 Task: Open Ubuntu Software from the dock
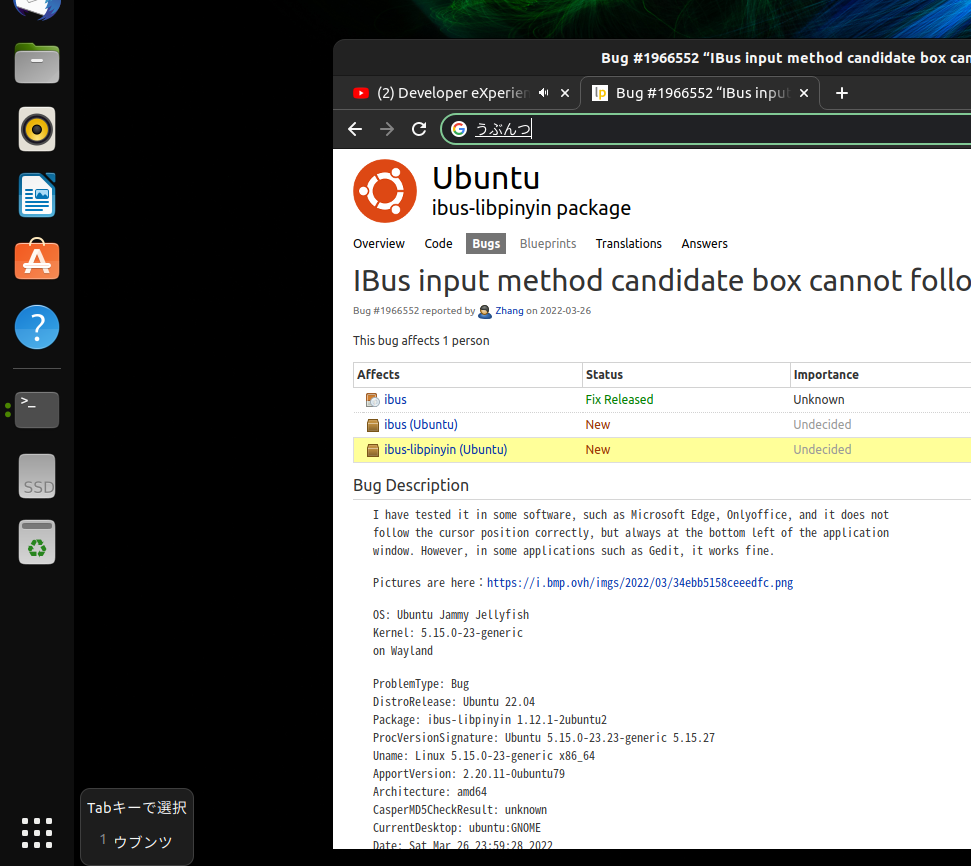pos(37,260)
